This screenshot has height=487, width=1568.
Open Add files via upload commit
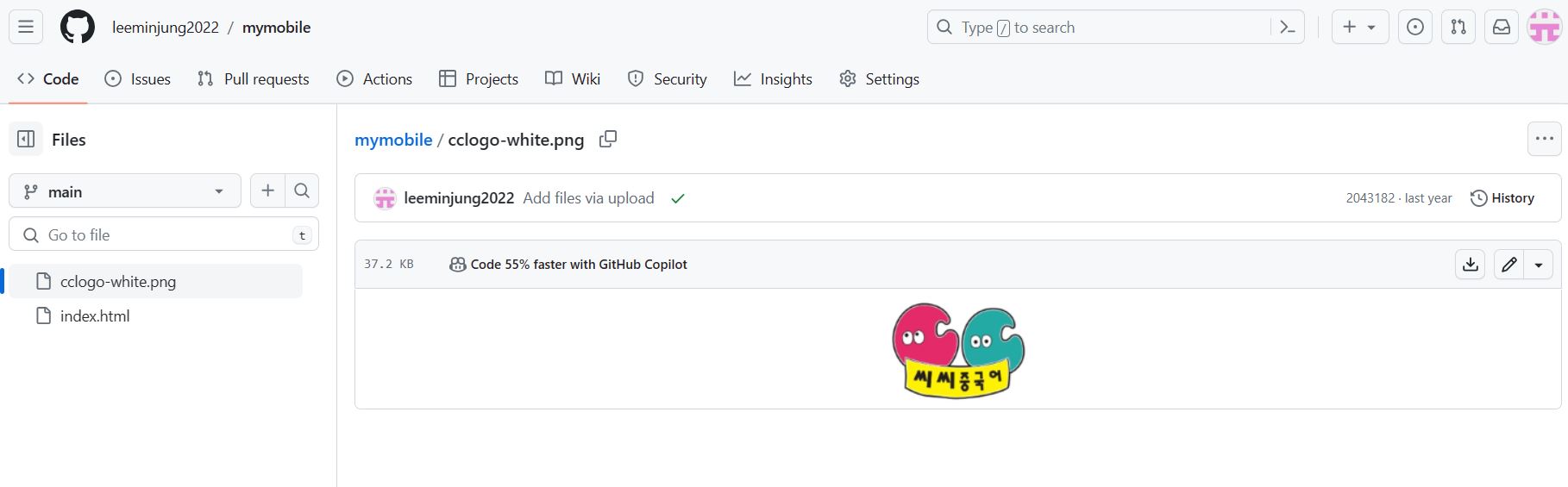[x=588, y=198]
